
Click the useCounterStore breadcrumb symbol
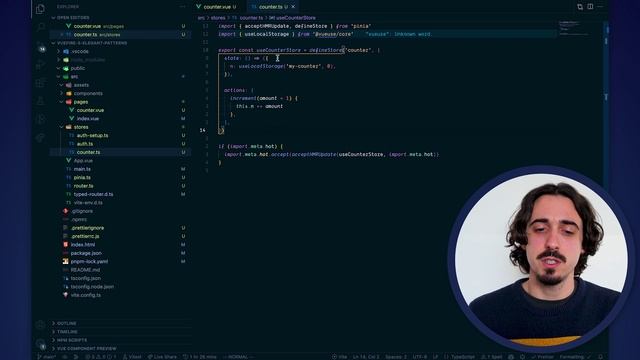coord(293,18)
